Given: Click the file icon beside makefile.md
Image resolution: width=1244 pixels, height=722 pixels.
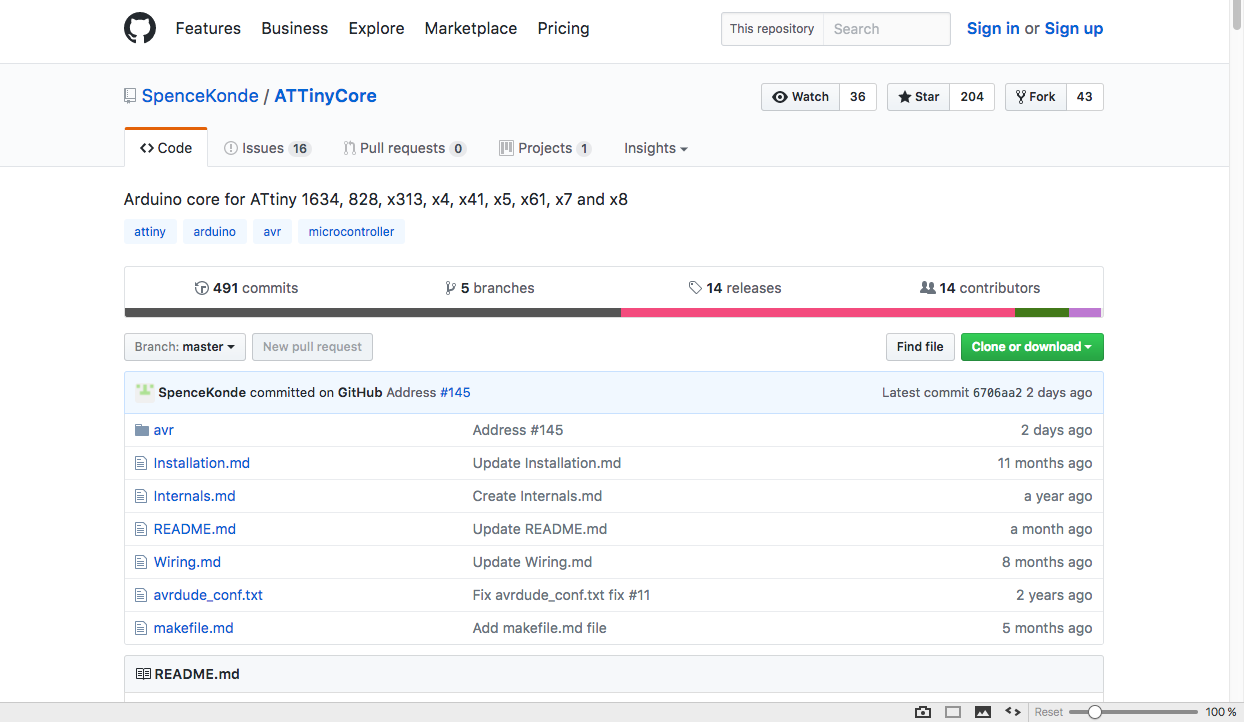Looking at the screenshot, I should pyautogui.click(x=141, y=628).
